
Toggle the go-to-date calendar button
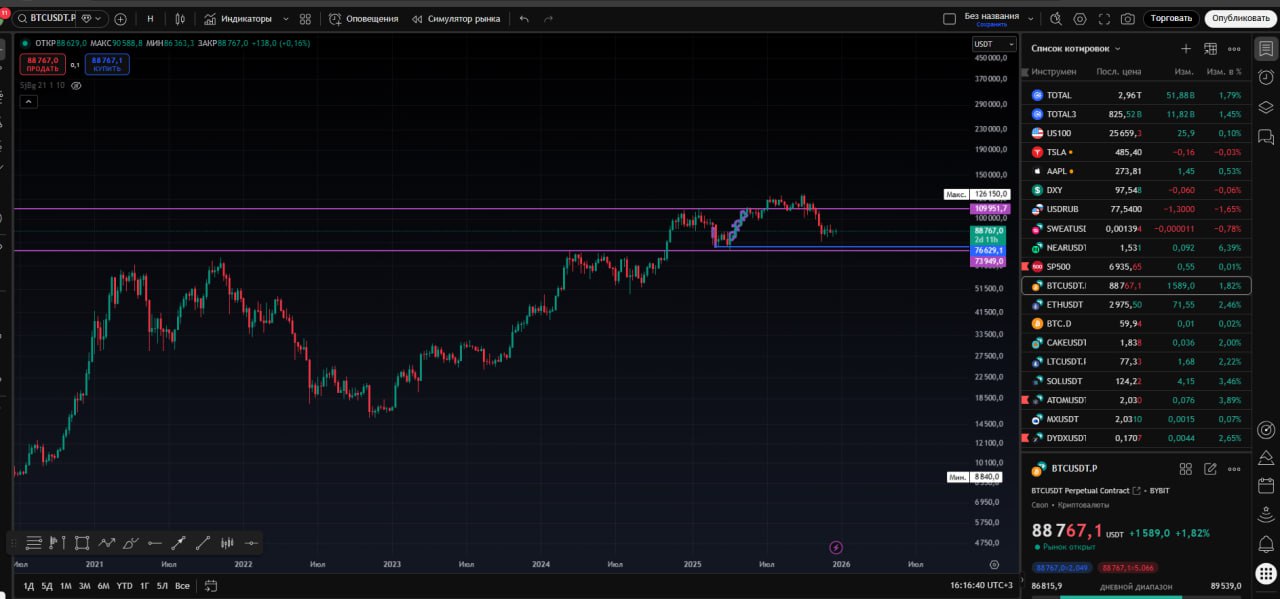point(211,586)
